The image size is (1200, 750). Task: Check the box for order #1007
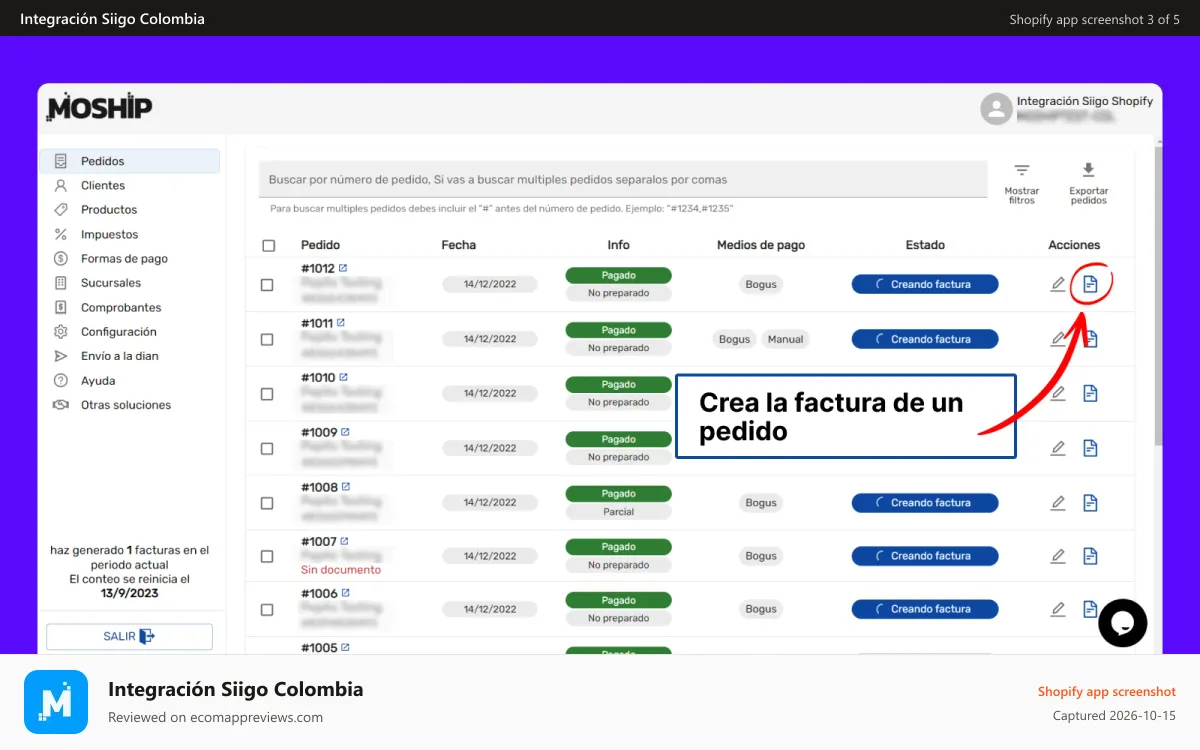click(x=267, y=556)
